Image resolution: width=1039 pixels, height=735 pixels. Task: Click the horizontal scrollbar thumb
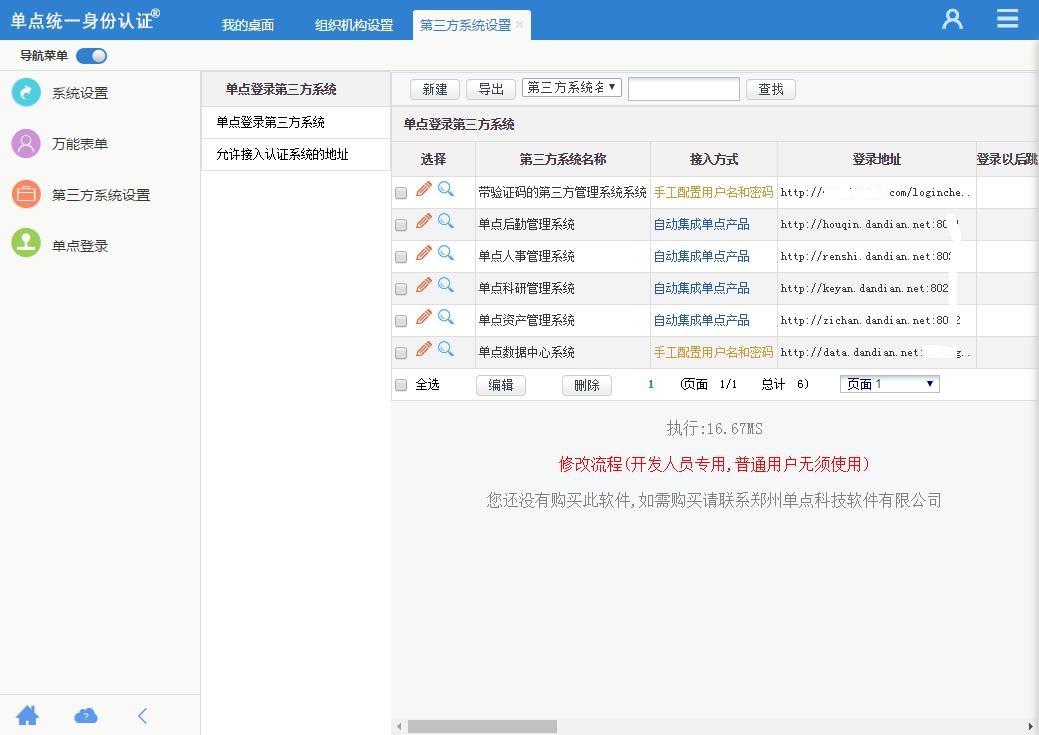482,726
